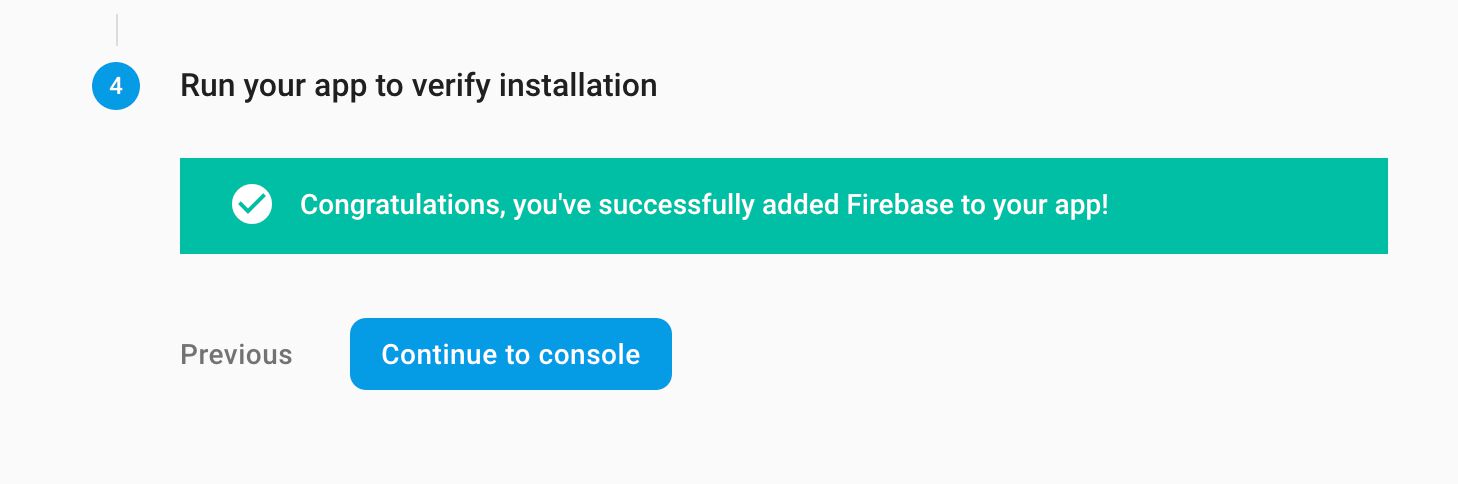Click the Continue to console button
This screenshot has width=1458, height=484.
click(511, 354)
